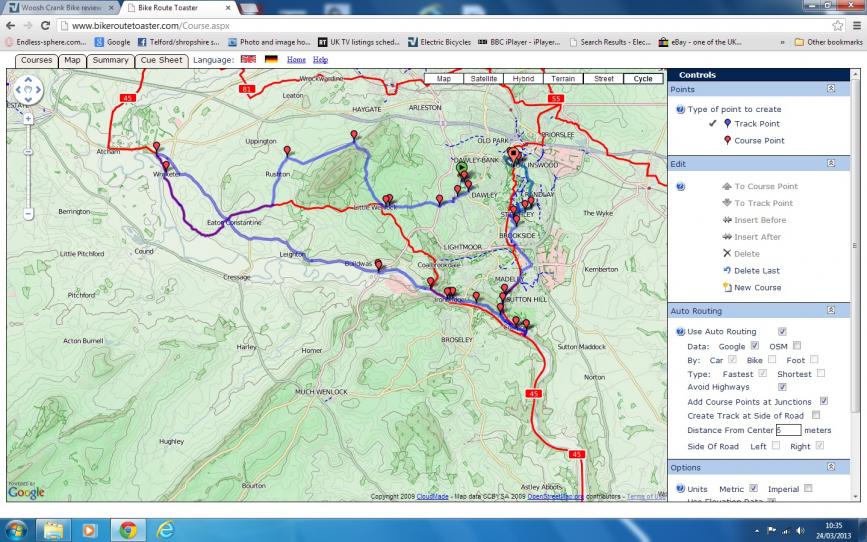867x542 pixels.
Task: Click the Delete Last edit icon
Action: 727,270
